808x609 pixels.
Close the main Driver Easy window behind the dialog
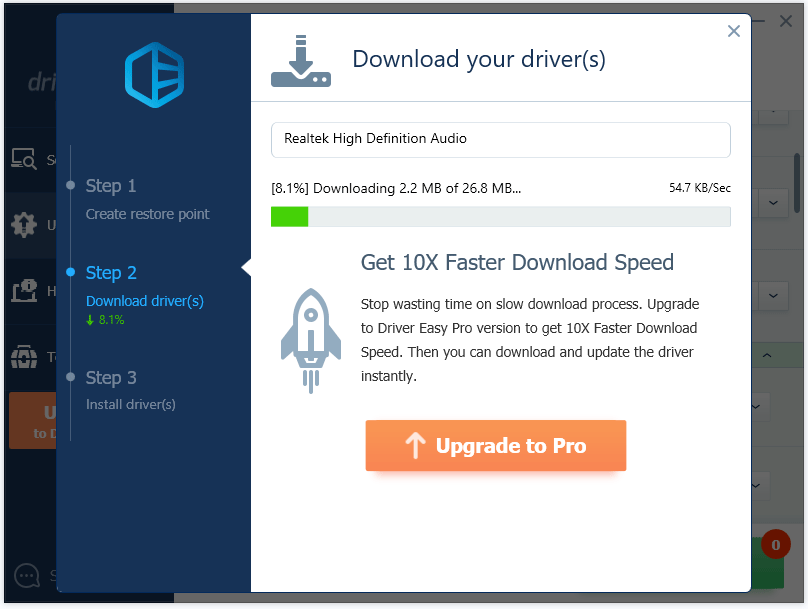tap(786, 21)
